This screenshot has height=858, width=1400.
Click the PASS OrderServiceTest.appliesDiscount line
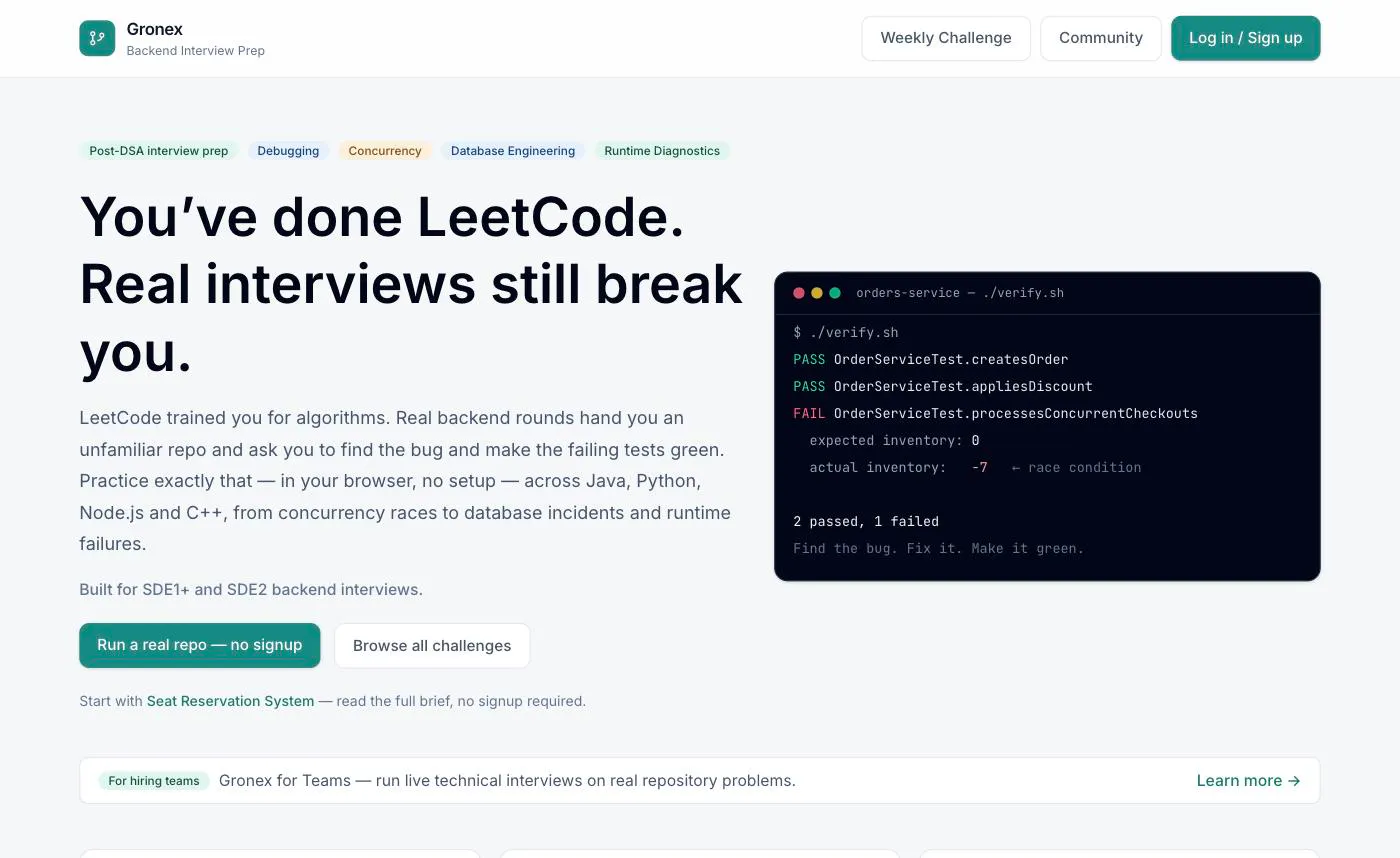coord(943,386)
